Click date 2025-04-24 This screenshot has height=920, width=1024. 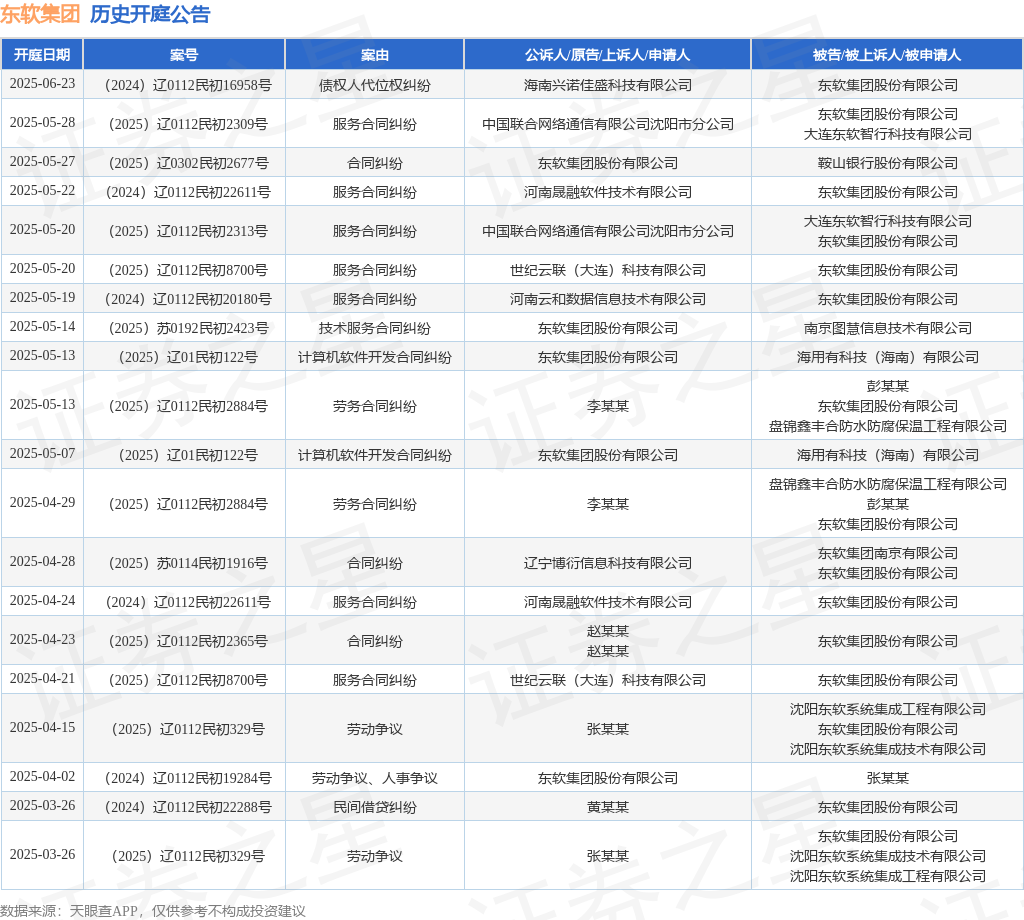tap(42, 601)
